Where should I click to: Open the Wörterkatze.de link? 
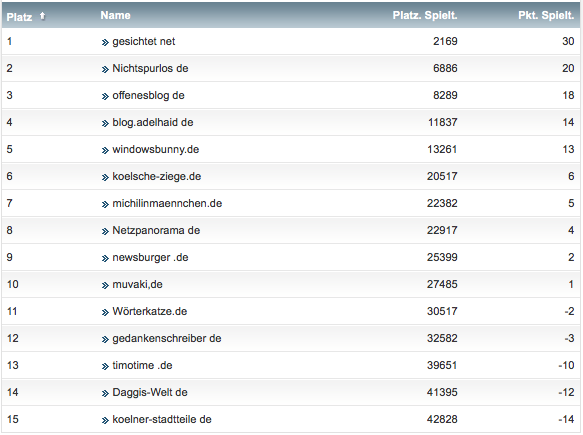149,311
